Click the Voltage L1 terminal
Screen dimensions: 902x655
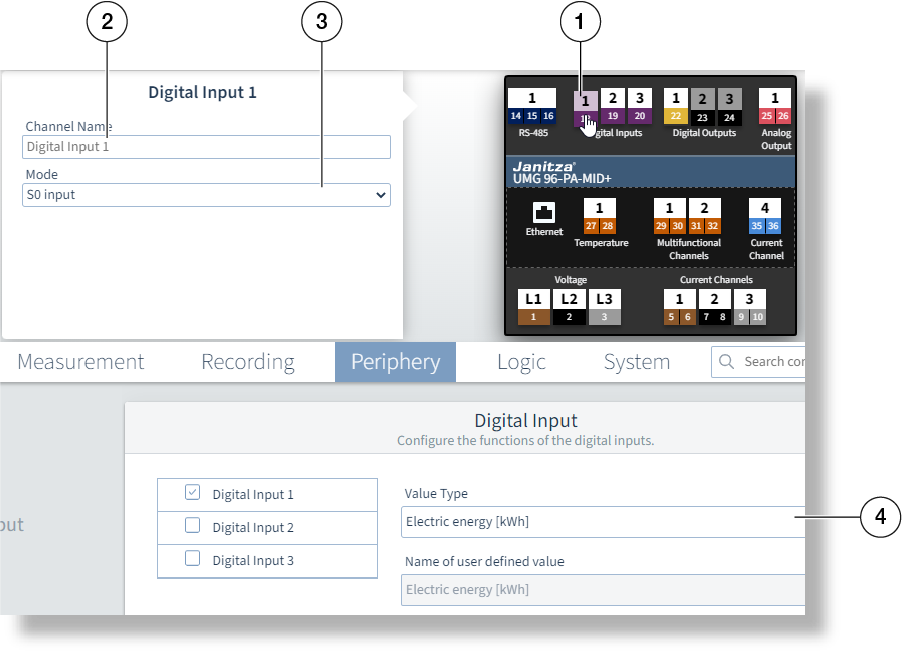tap(533, 308)
